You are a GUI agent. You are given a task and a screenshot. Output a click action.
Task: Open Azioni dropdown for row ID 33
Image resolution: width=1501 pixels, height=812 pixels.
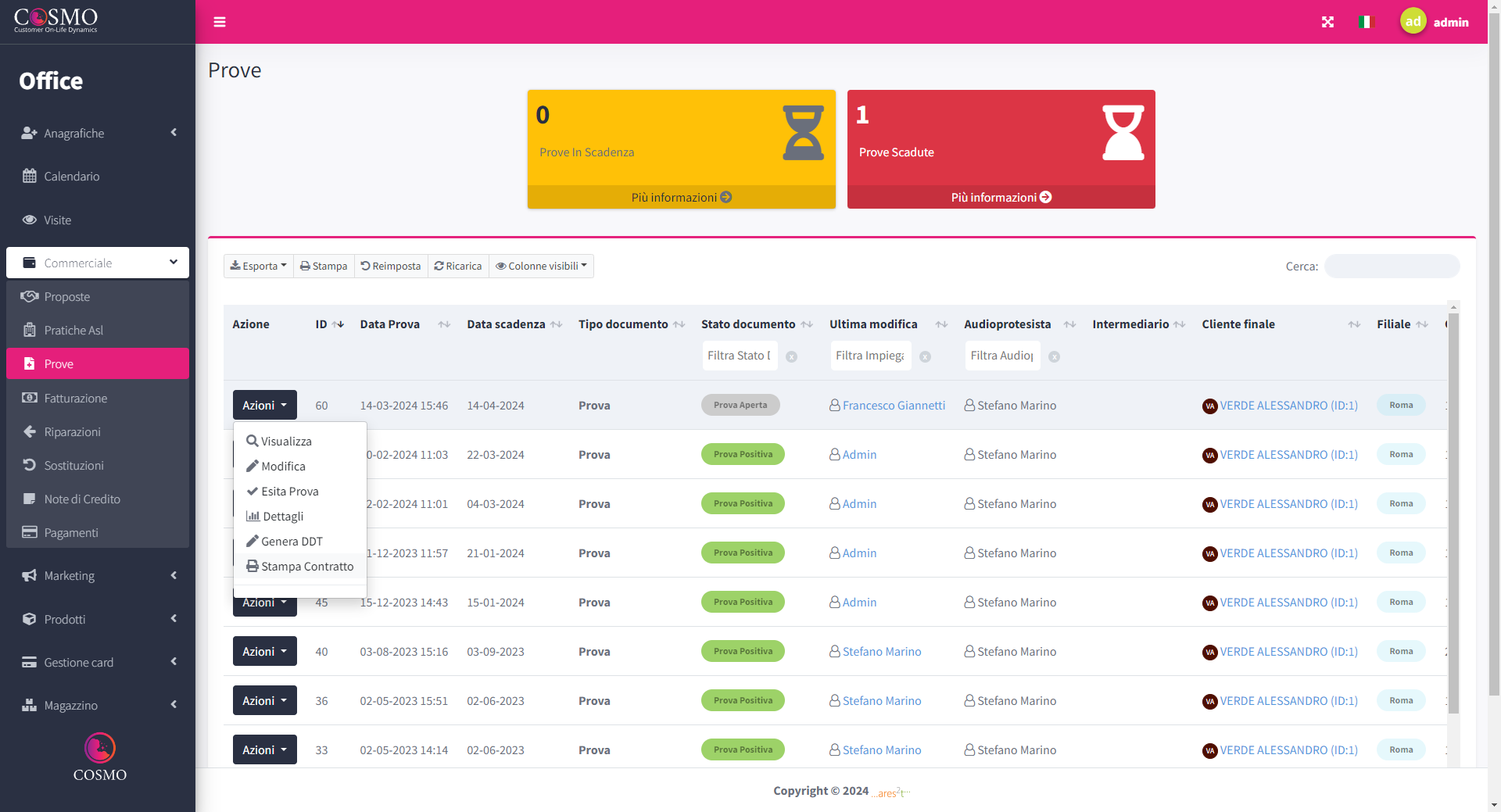(x=265, y=750)
